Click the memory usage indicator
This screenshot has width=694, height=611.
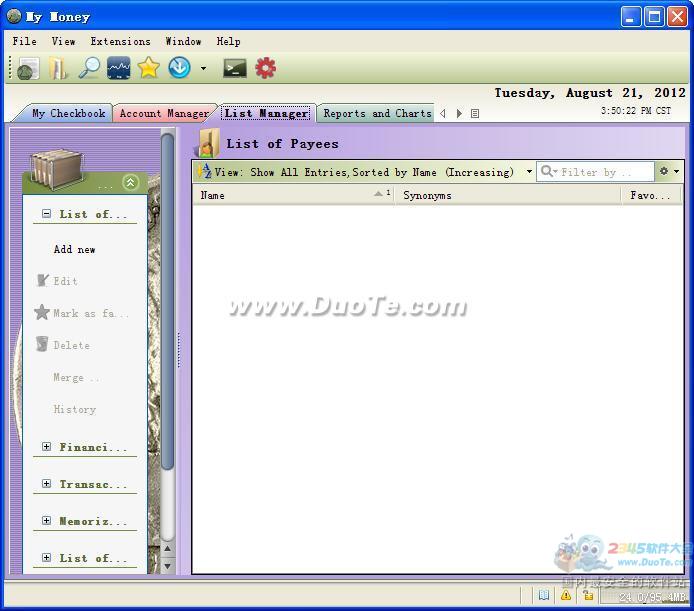(644, 597)
